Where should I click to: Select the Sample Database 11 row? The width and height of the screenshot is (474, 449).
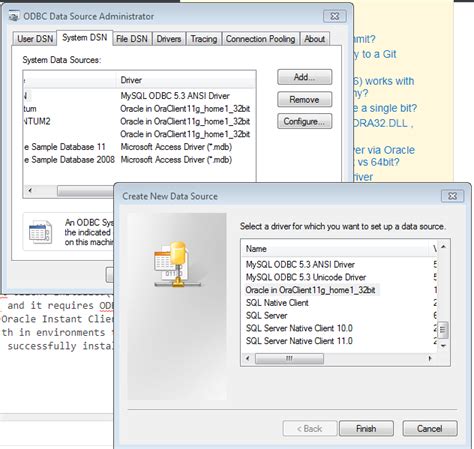coord(138,147)
